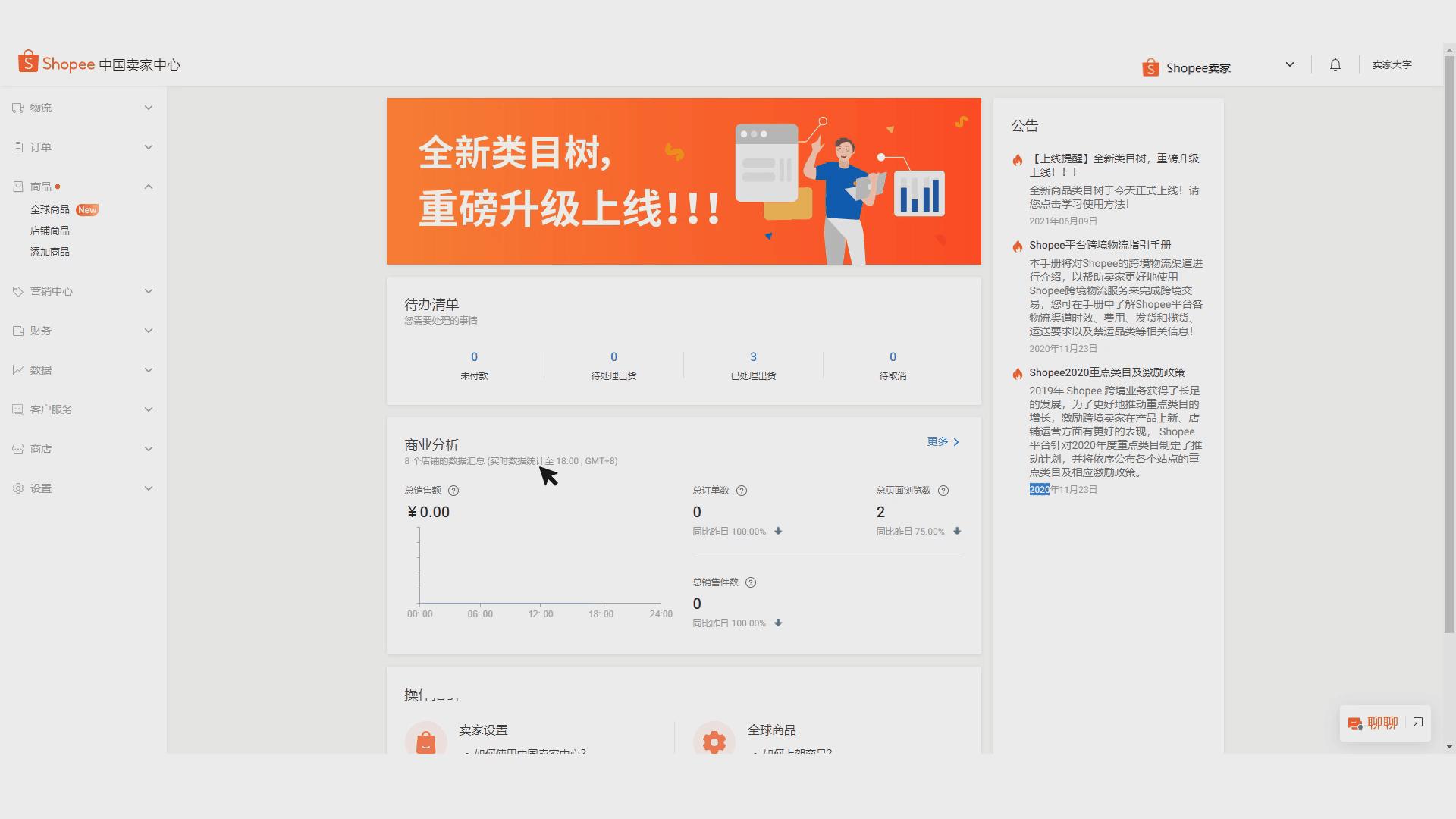Collapse the 商品 menu section
The height and width of the screenshot is (819, 1456).
149,186
